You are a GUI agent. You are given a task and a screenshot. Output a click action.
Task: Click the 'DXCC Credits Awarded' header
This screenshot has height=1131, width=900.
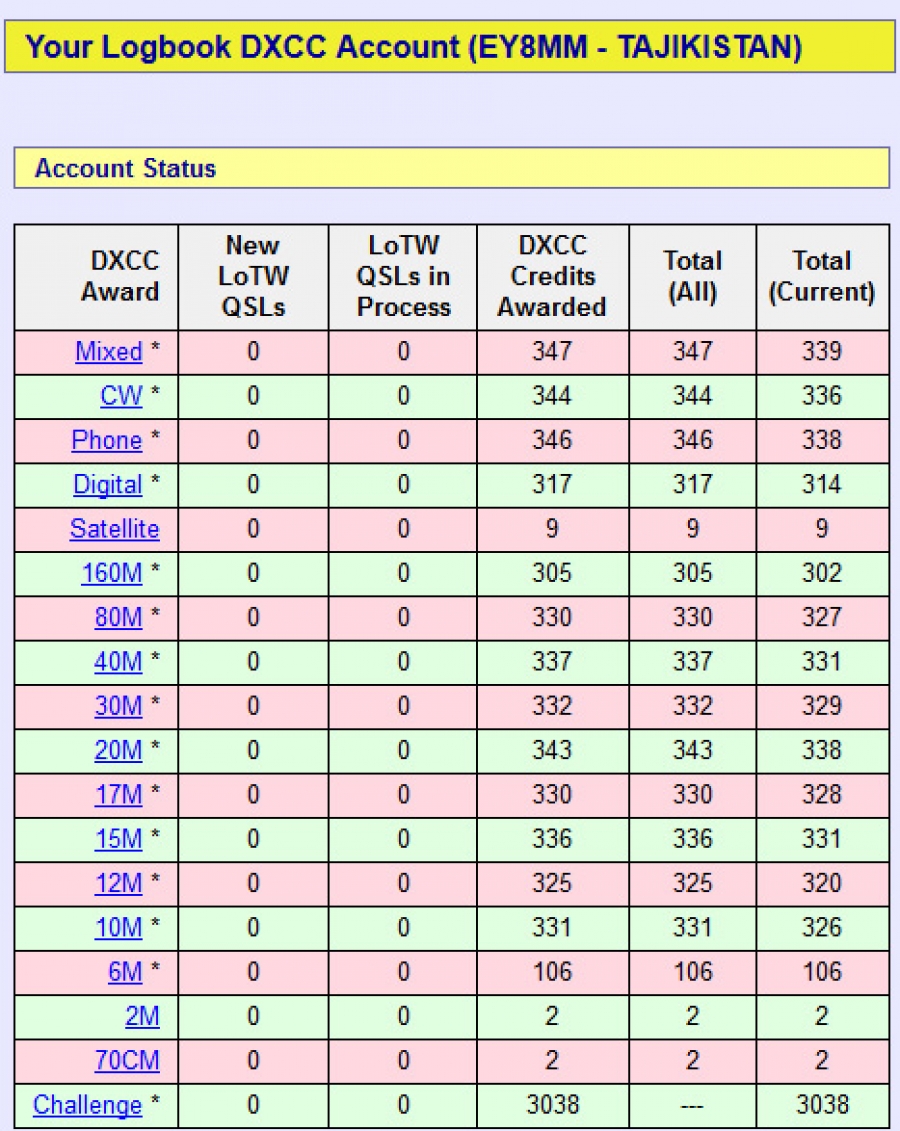pos(552,276)
